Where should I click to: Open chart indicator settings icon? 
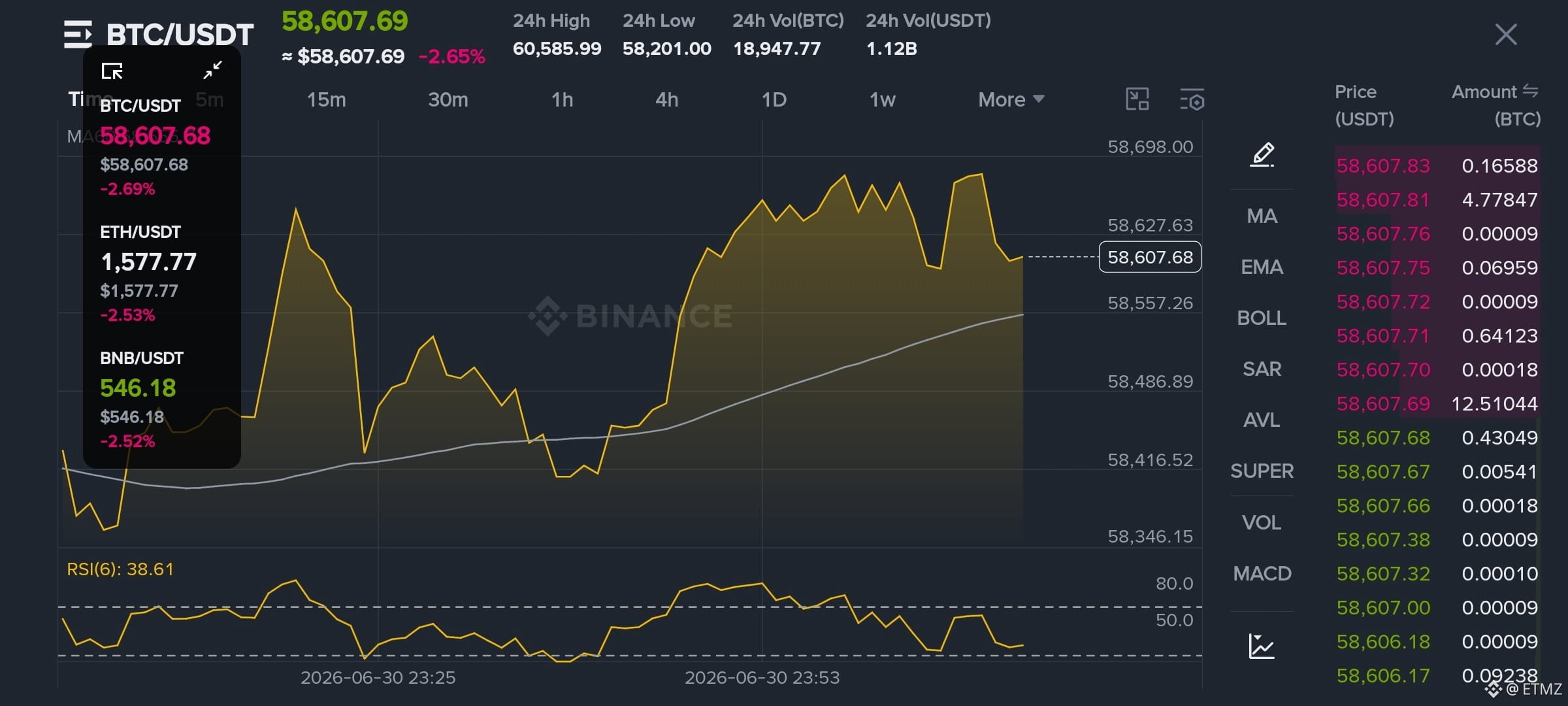click(1192, 99)
